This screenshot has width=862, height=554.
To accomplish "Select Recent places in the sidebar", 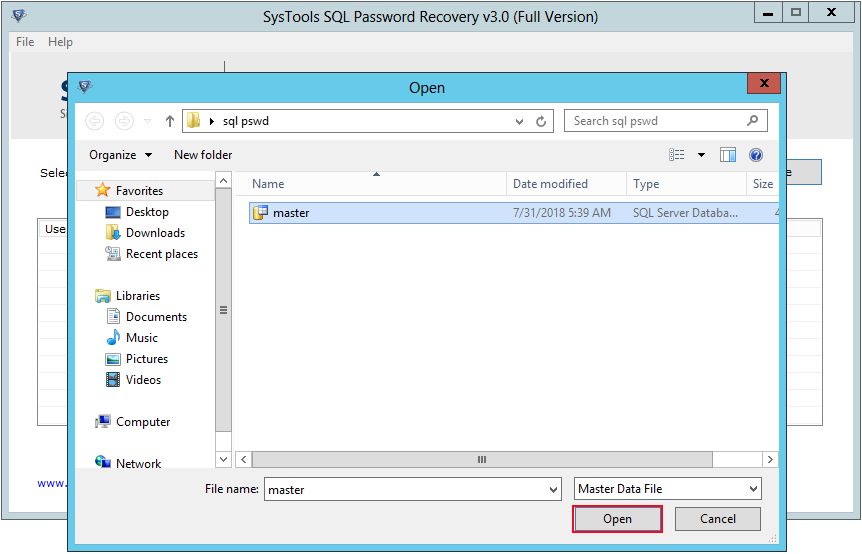I will (x=162, y=254).
